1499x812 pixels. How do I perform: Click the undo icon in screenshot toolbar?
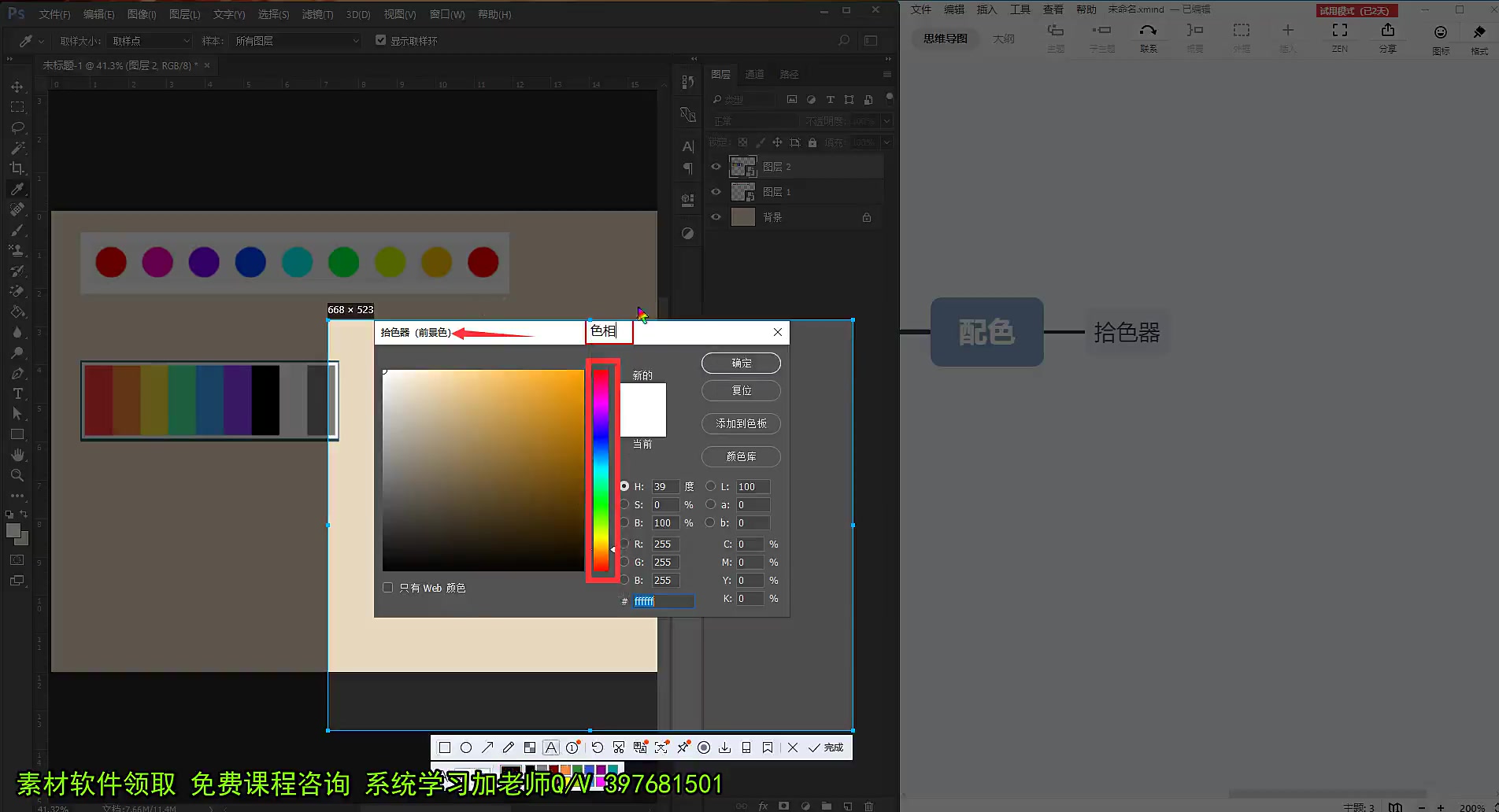coord(598,747)
